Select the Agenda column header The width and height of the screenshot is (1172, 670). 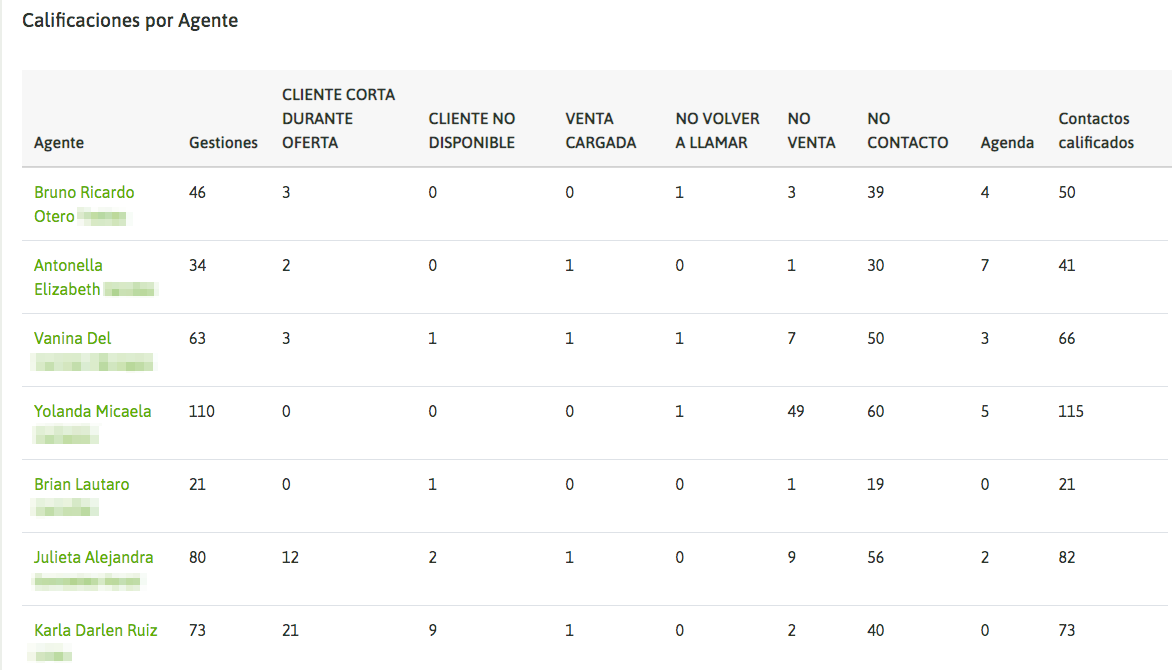pyautogui.click(x=1007, y=143)
